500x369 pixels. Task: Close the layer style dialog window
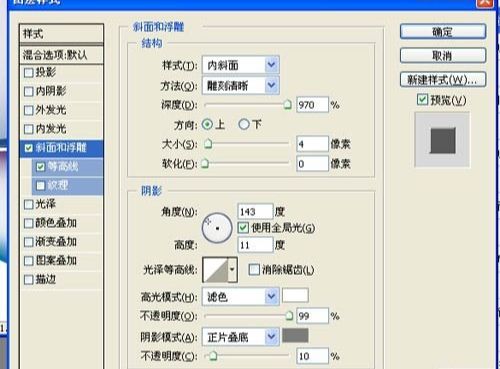[485, 2]
